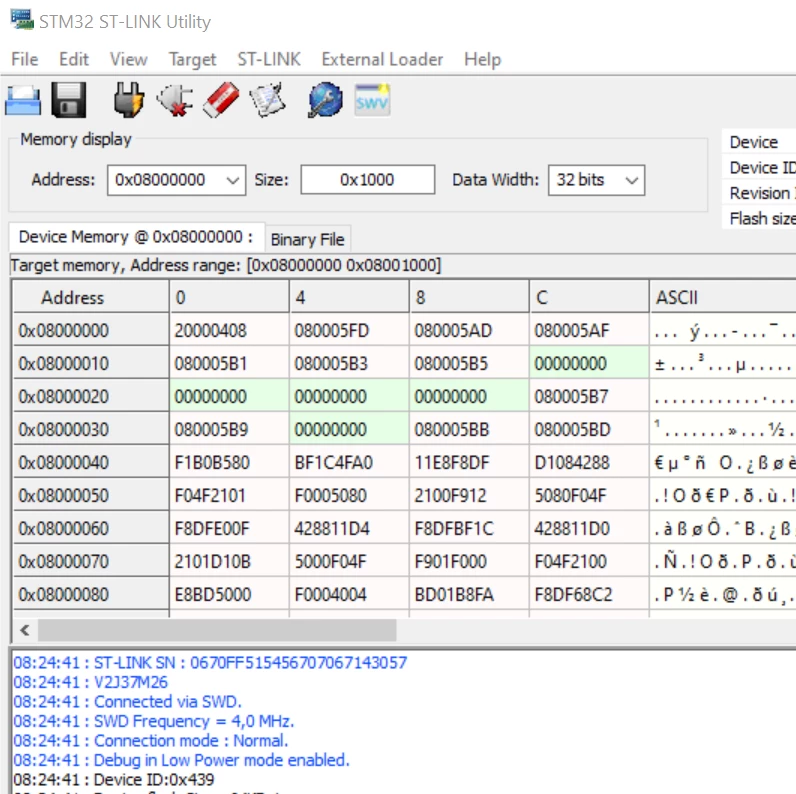Select memory cell F8DF68C2

(588, 594)
